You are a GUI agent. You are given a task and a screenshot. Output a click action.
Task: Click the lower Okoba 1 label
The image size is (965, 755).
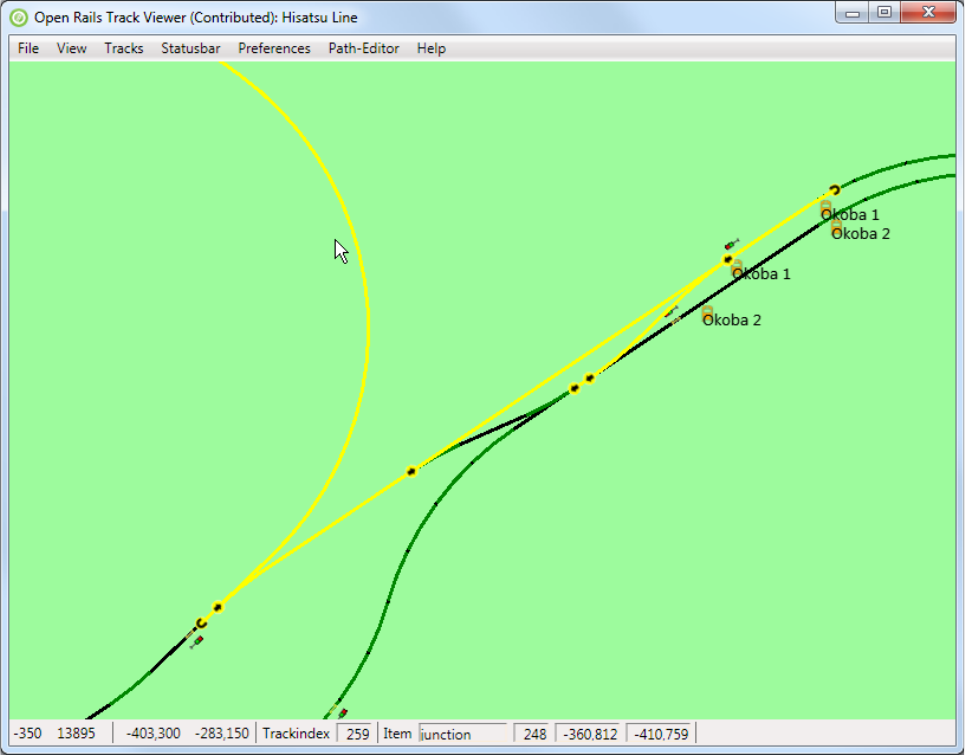click(x=761, y=274)
